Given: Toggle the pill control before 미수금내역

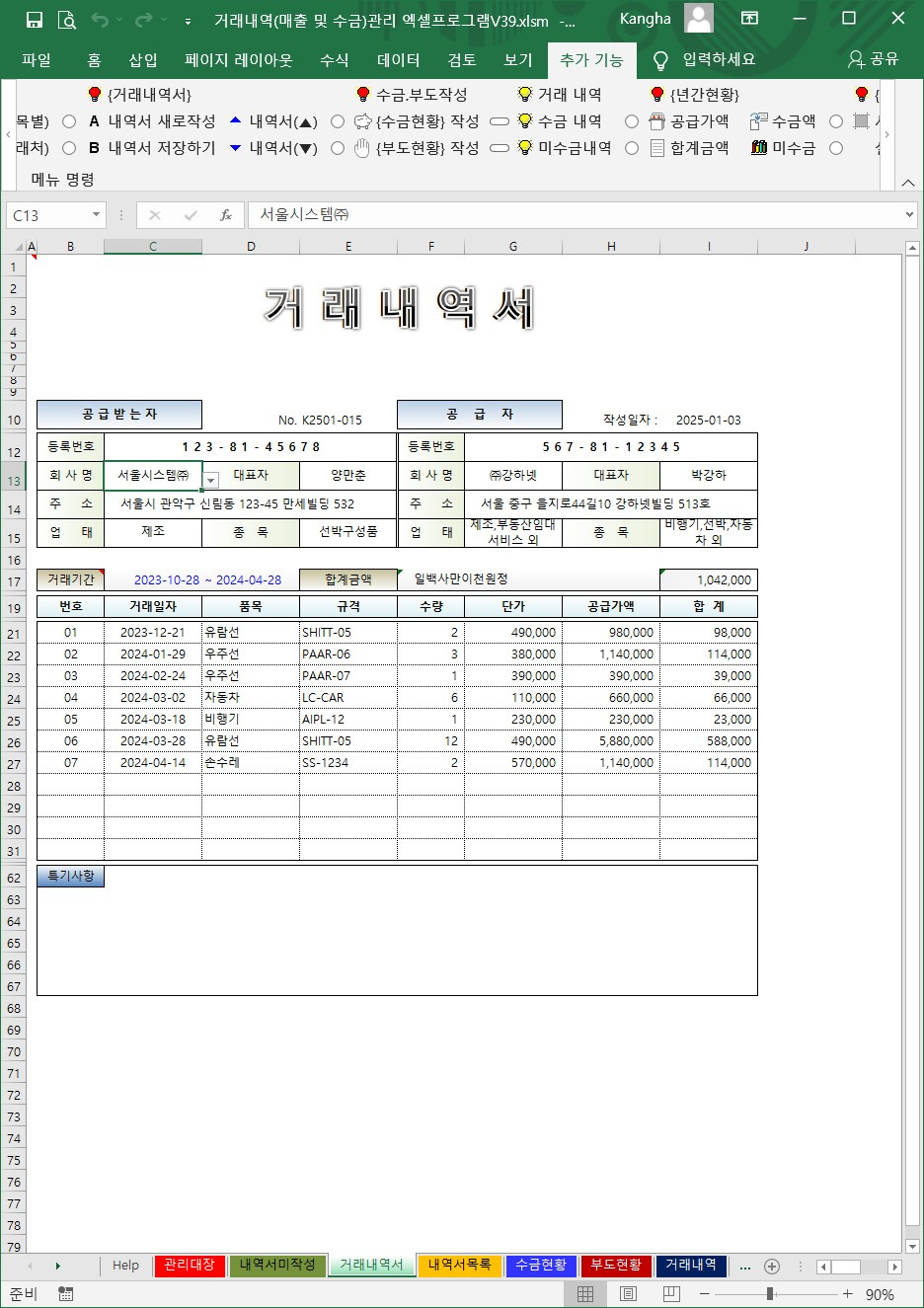Looking at the screenshot, I should tap(500, 148).
